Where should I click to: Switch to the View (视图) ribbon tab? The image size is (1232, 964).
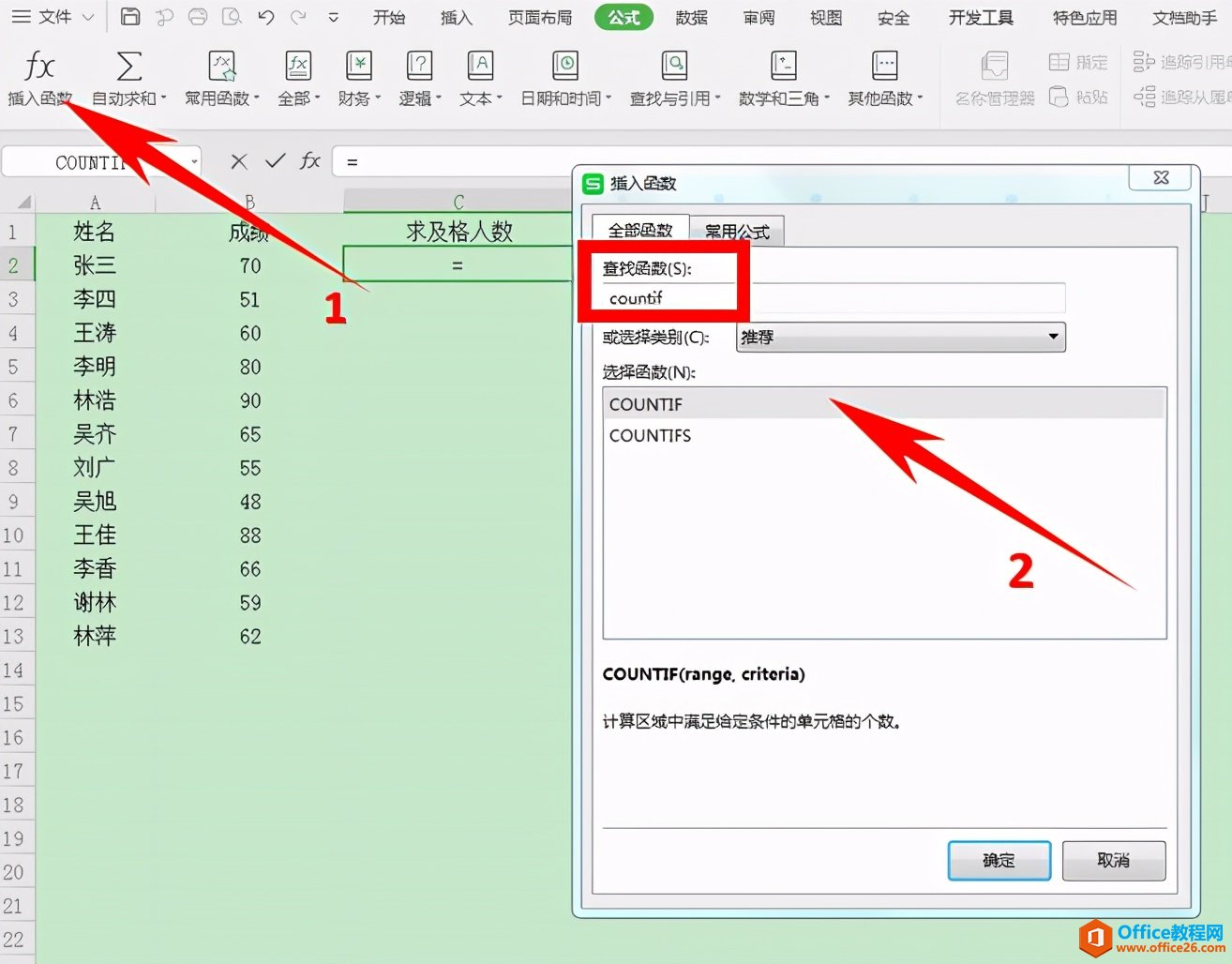826,17
